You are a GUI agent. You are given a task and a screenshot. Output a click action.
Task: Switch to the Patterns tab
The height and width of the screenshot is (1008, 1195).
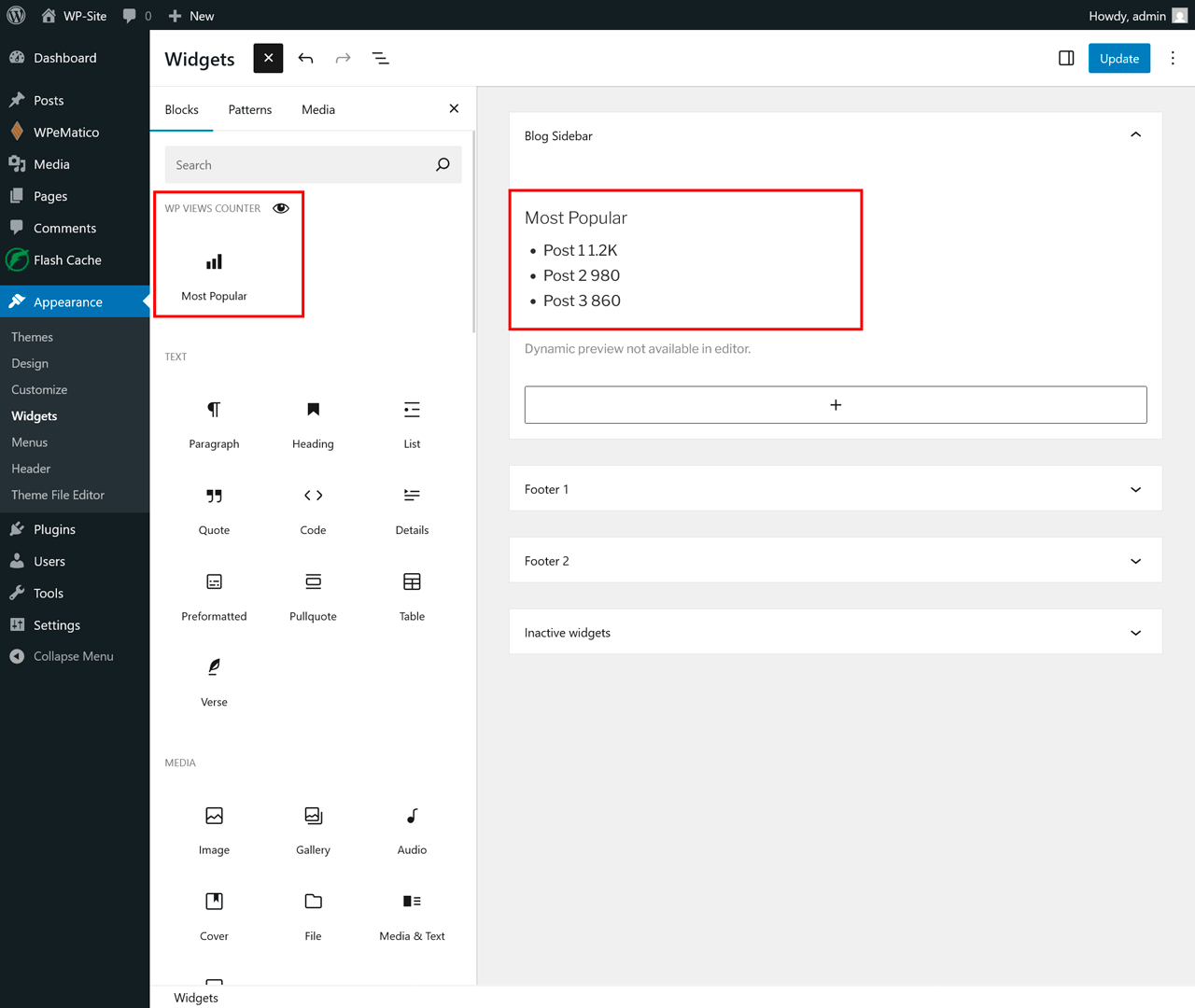pyautogui.click(x=250, y=110)
